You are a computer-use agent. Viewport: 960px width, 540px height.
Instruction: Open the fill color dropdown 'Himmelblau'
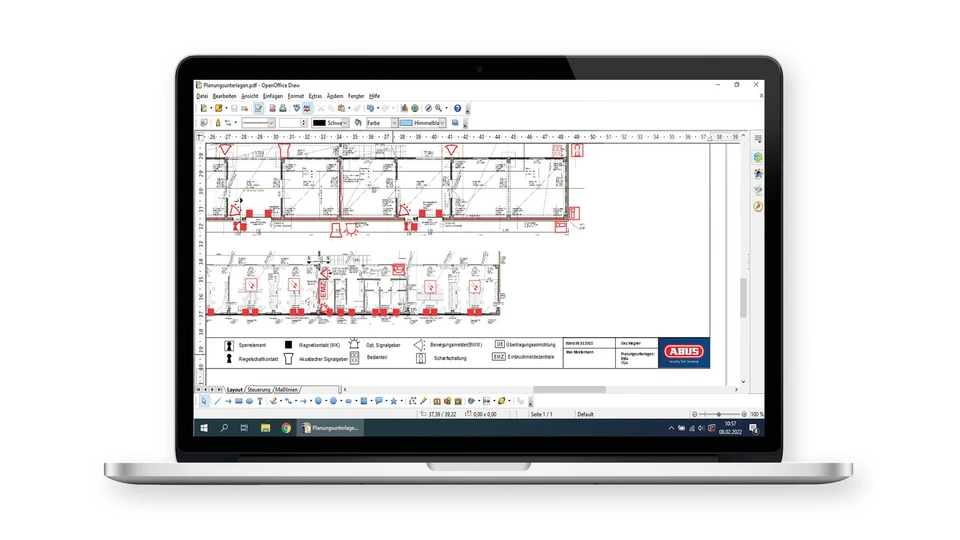(x=442, y=122)
